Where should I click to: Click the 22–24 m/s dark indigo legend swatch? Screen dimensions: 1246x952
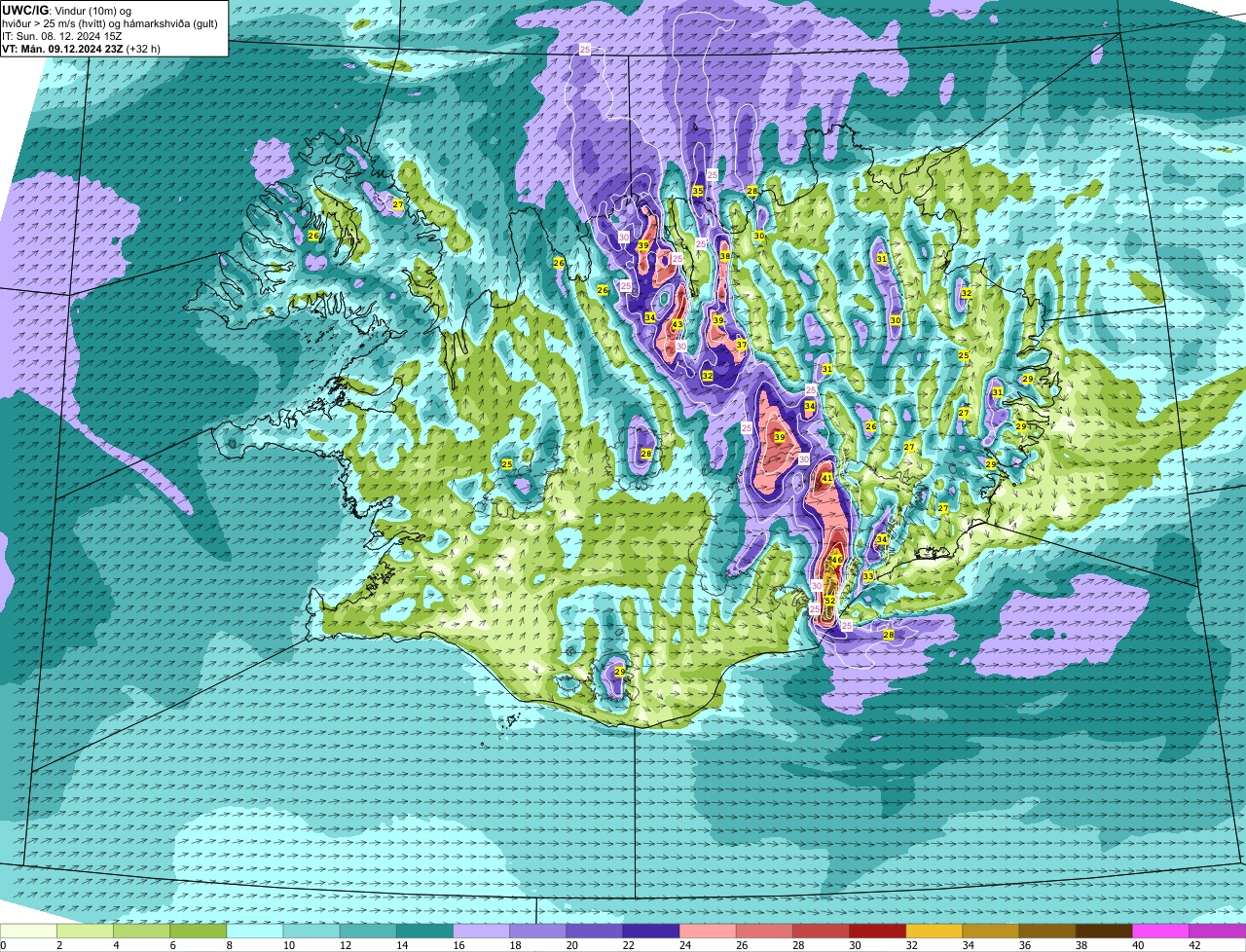coord(651,932)
